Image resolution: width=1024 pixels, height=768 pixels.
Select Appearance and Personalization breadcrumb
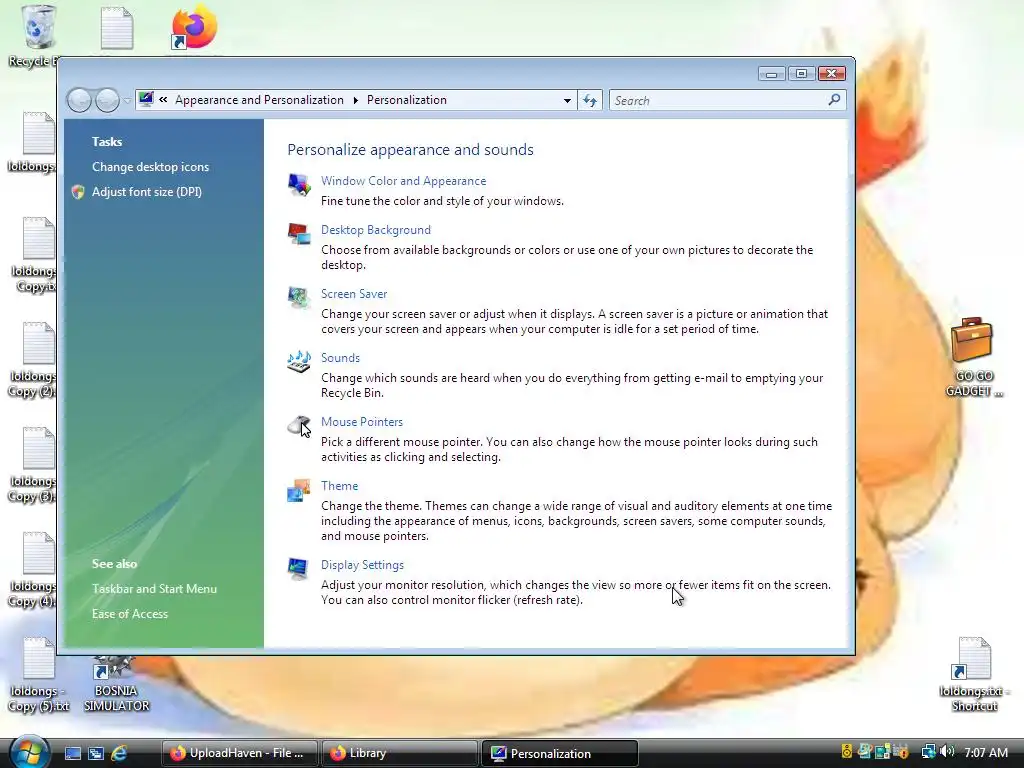pyautogui.click(x=259, y=100)
